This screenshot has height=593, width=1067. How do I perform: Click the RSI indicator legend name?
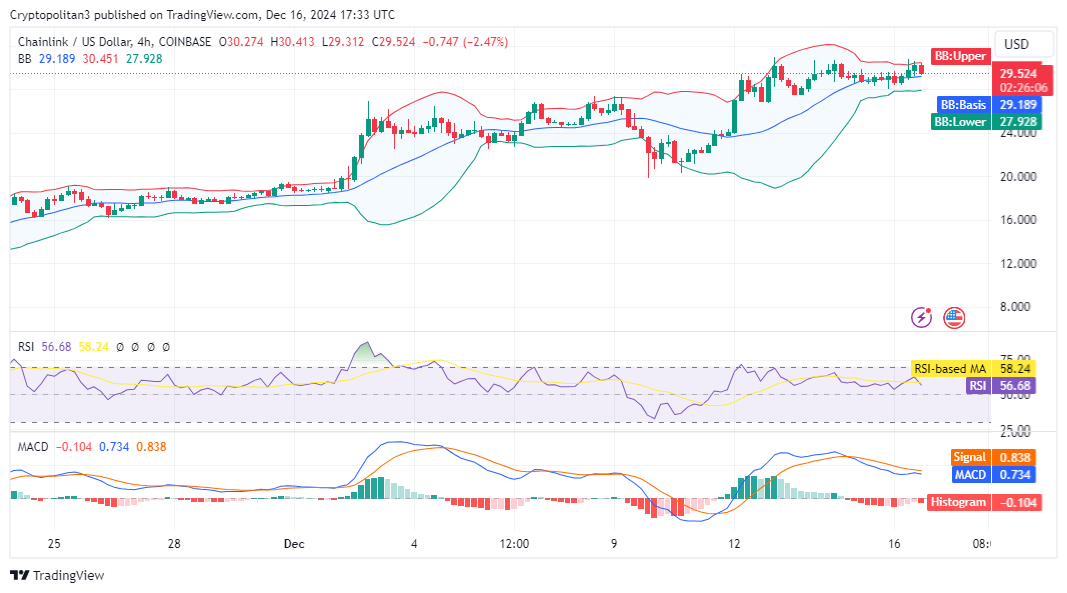[26, 347]
